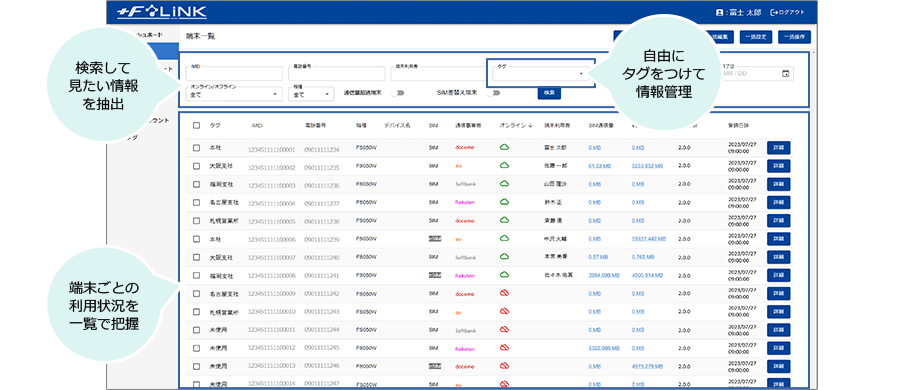Viewport: 924px width, 390px height.
Task: Click offline cloud icon for IMEI 123451111100011
Action: point(504,329)
